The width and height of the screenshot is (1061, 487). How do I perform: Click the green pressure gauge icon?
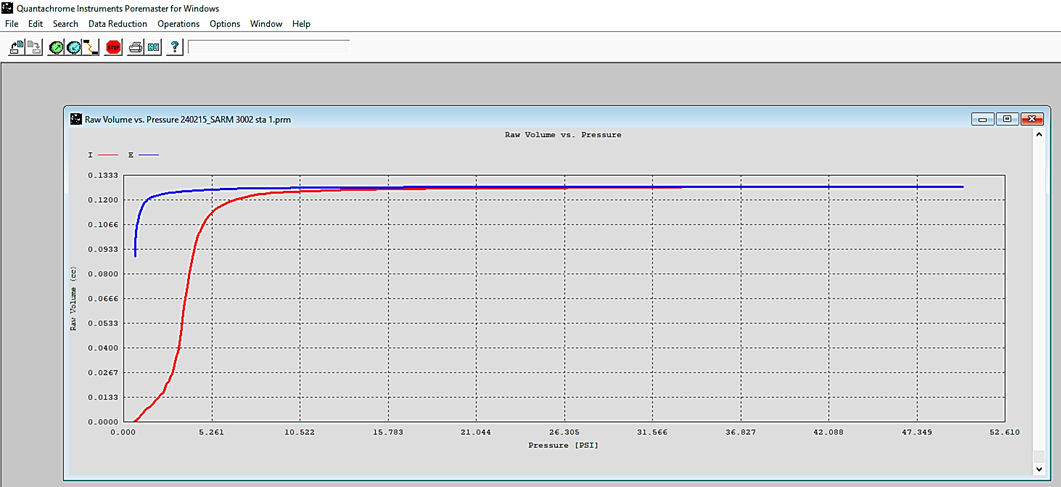pyautogui.click(x=56, y=47)
